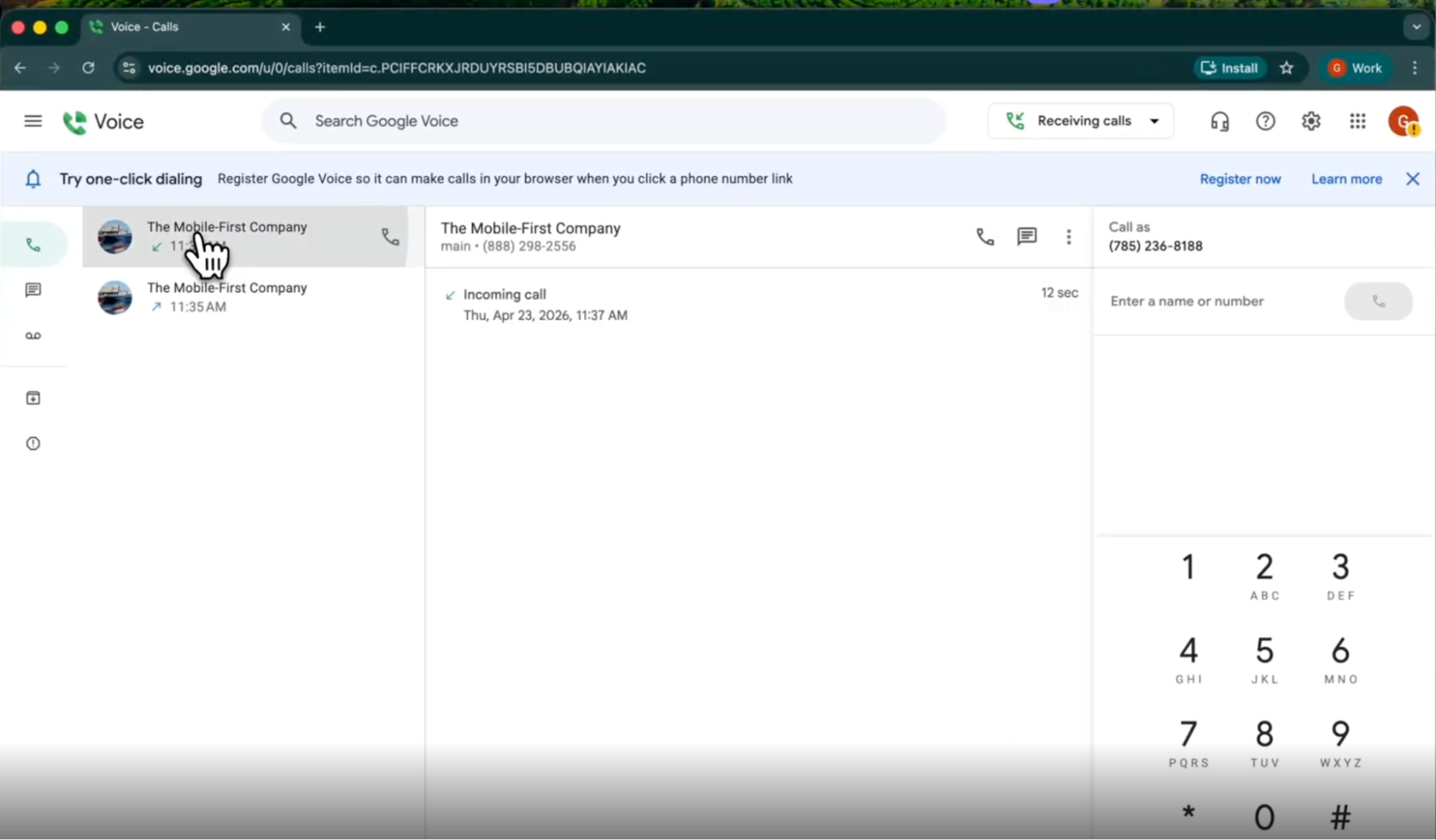Click the notification bell in banner
Viewport: 1436px width, 840px height.
[x=33, y=179]
